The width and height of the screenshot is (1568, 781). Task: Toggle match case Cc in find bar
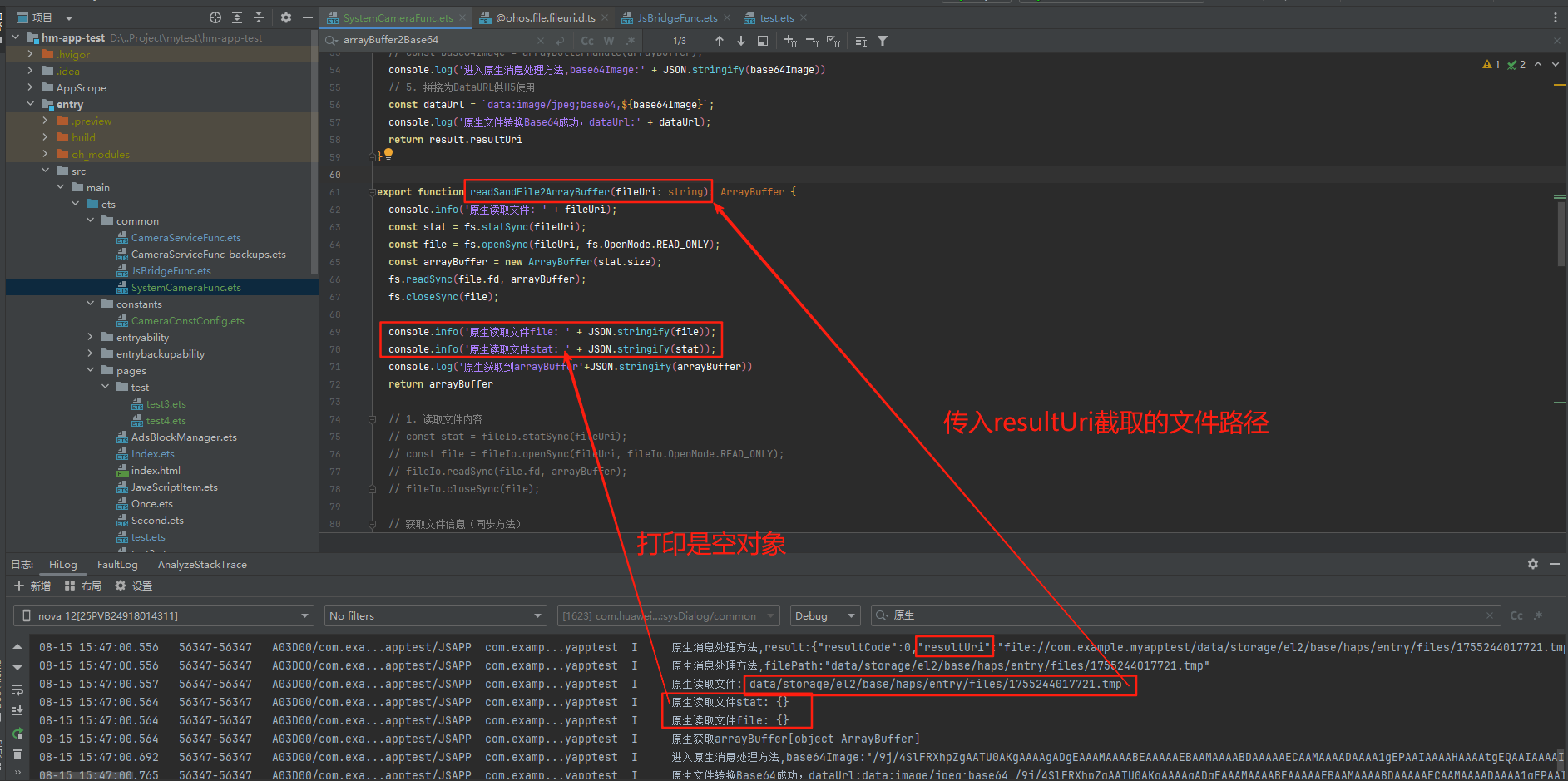click(587, 41)
